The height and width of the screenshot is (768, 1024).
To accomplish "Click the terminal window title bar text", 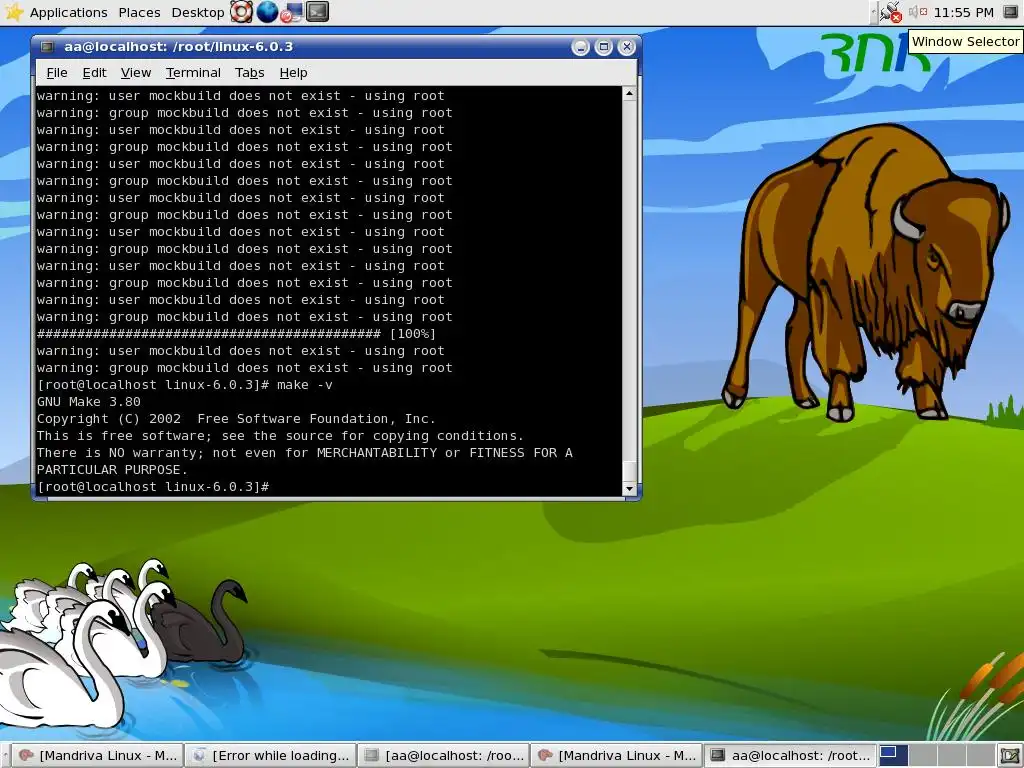I will point(178,46).
